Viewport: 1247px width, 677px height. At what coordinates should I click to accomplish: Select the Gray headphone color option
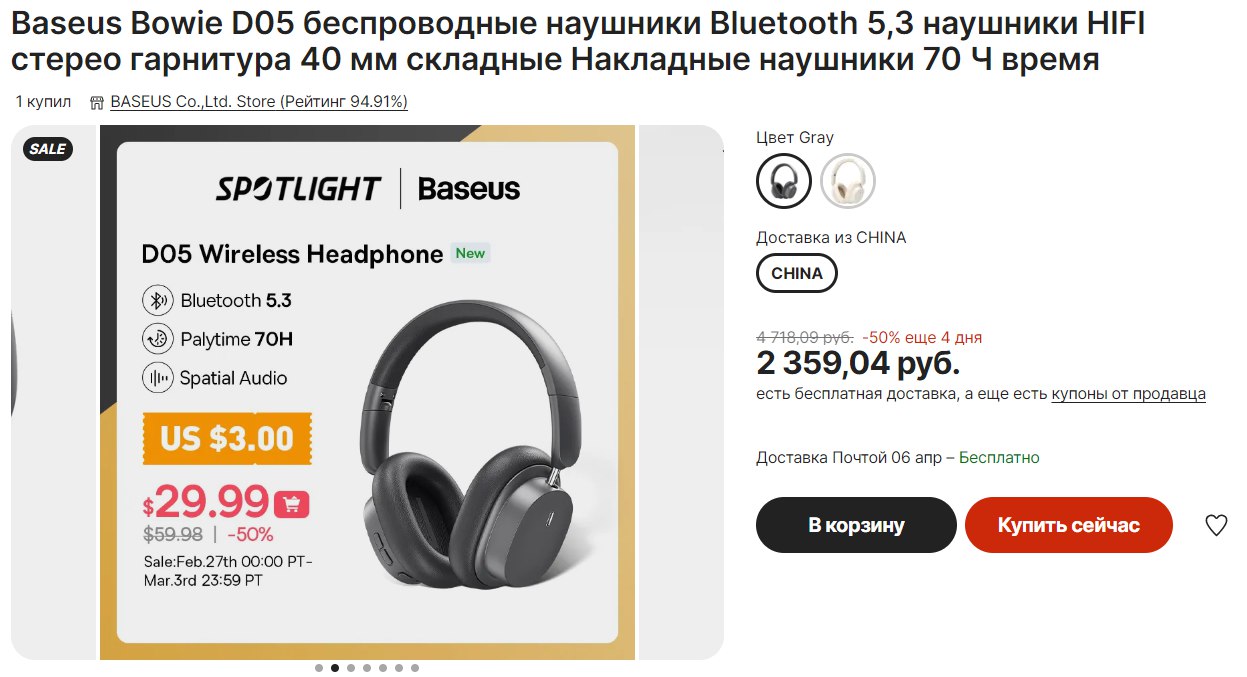[784, 181]
